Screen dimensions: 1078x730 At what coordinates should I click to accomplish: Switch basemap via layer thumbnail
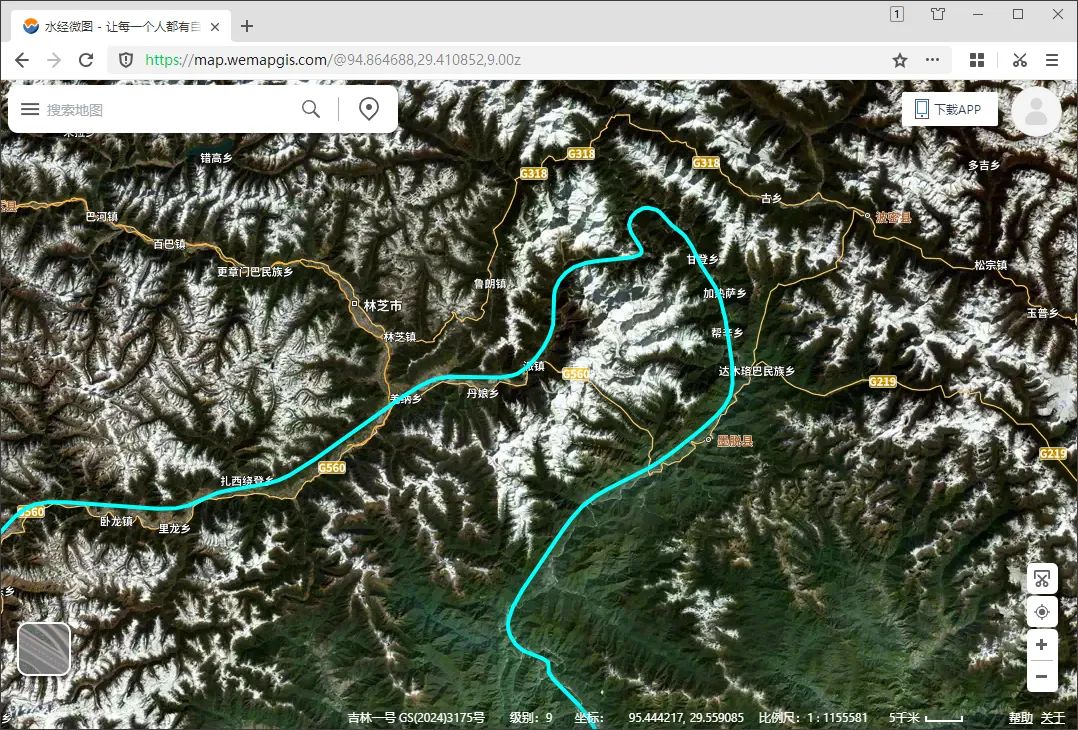point(44,649)
